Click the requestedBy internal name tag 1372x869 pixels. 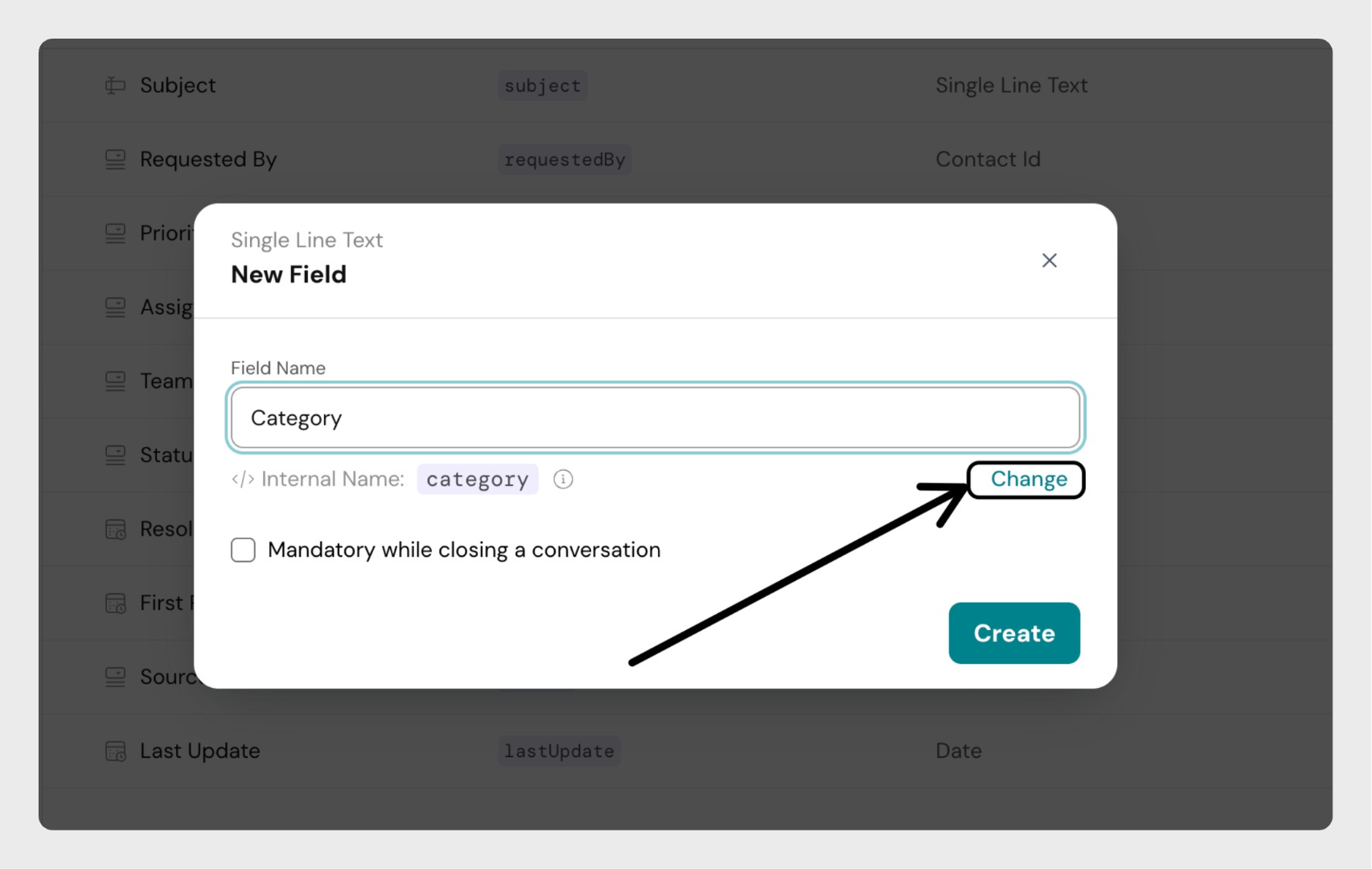565,159
